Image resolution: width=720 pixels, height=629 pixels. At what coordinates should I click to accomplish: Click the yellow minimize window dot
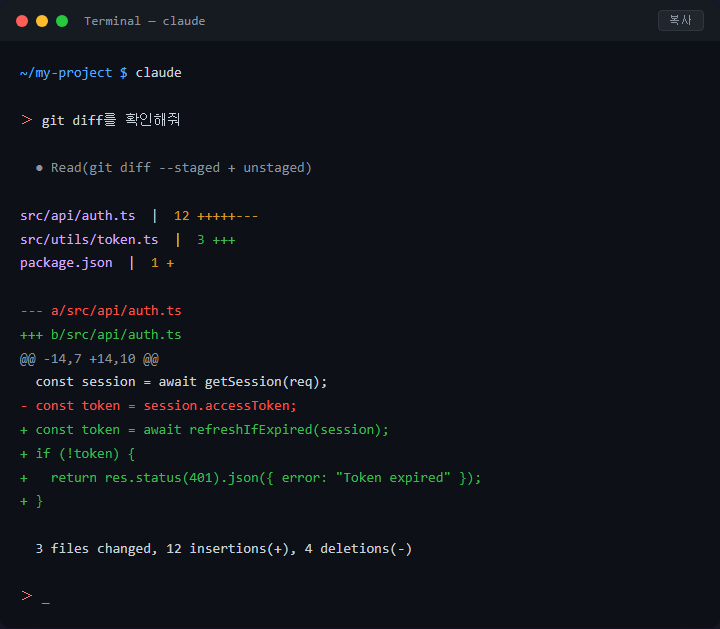tap(42, 21)
